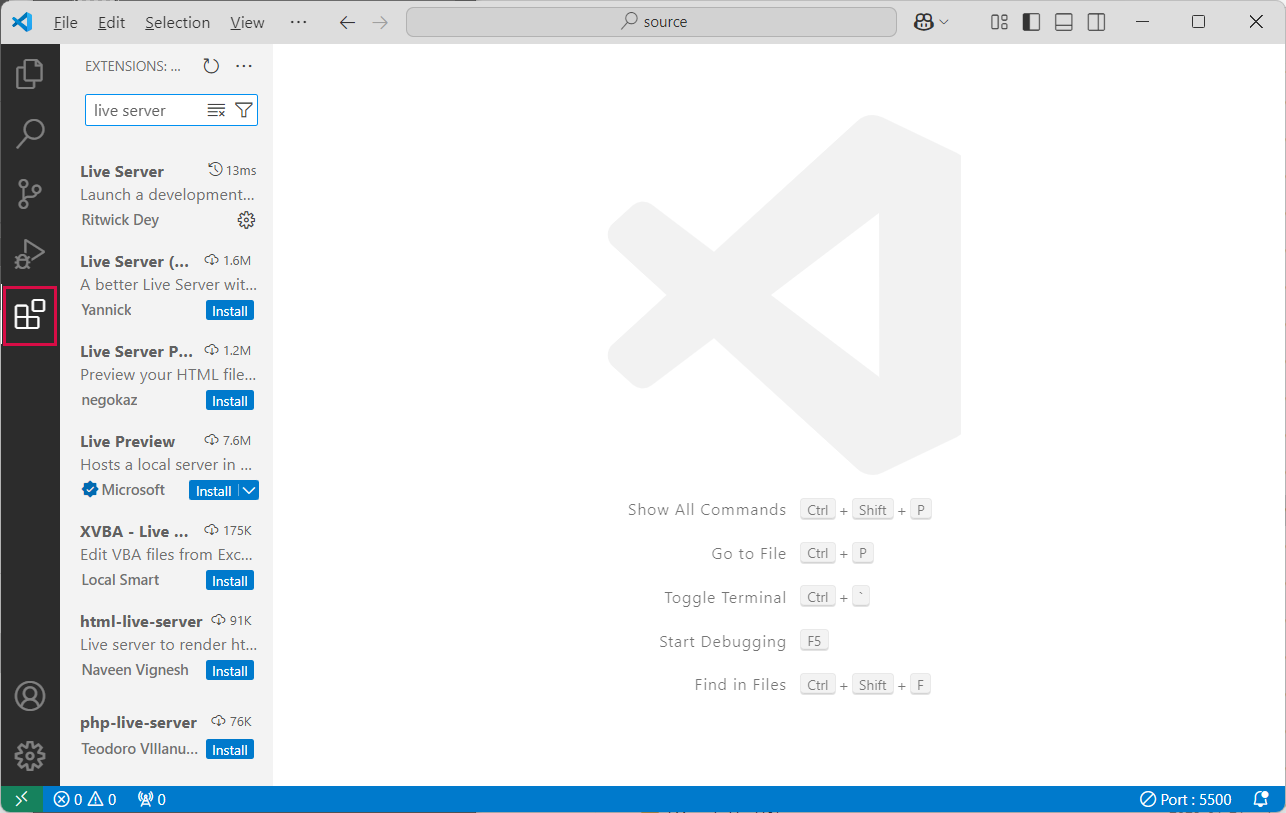The image size is (1286, 813).
Task: Open Live Server manage gear
Action: [246, 220]
